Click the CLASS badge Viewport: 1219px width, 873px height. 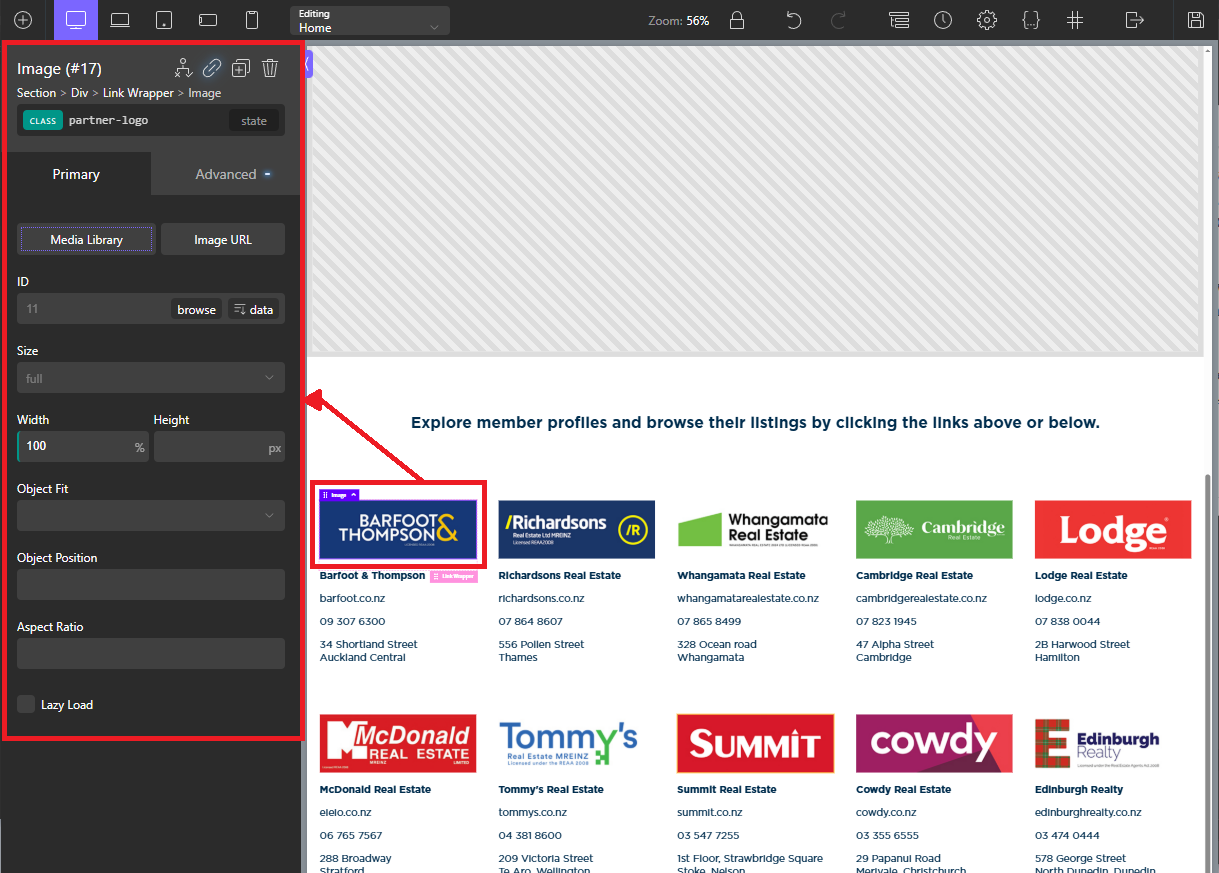click(43, 121)
